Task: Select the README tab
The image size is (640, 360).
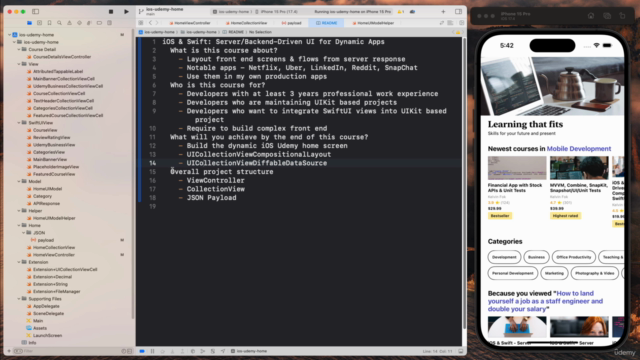Action: pos(327,23)
